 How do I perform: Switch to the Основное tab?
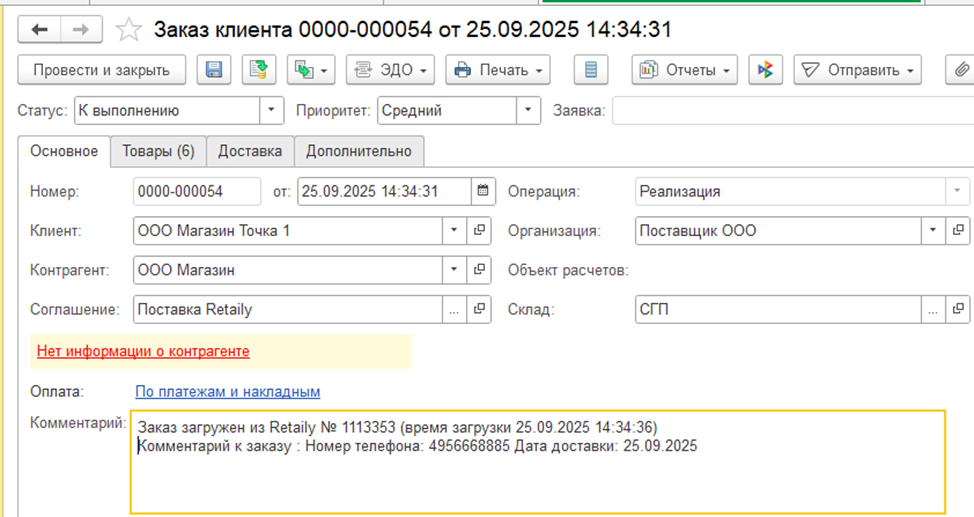64,151
